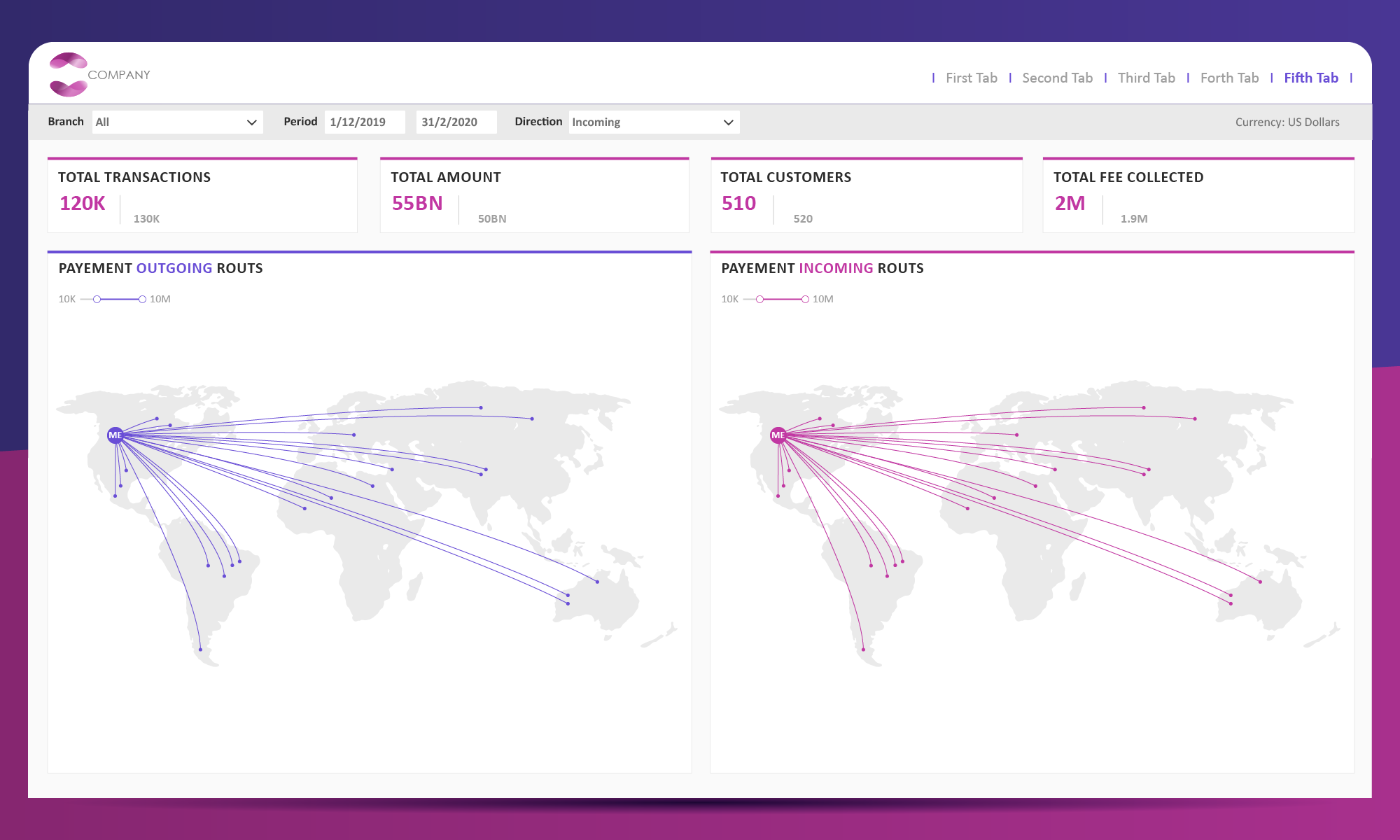1400x840 pixels.
Task: Click the Total Fee Collected 2M value
Action: tap(1070, 204)
